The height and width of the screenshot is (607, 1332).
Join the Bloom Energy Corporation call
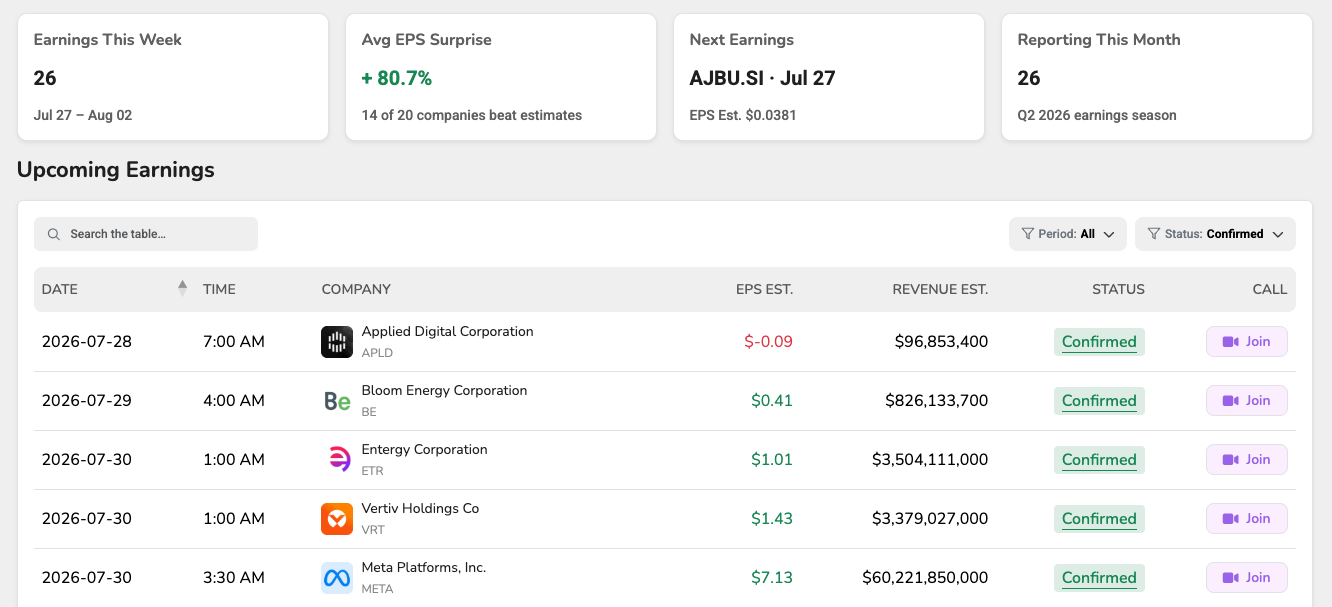(x=1246, y=401)
